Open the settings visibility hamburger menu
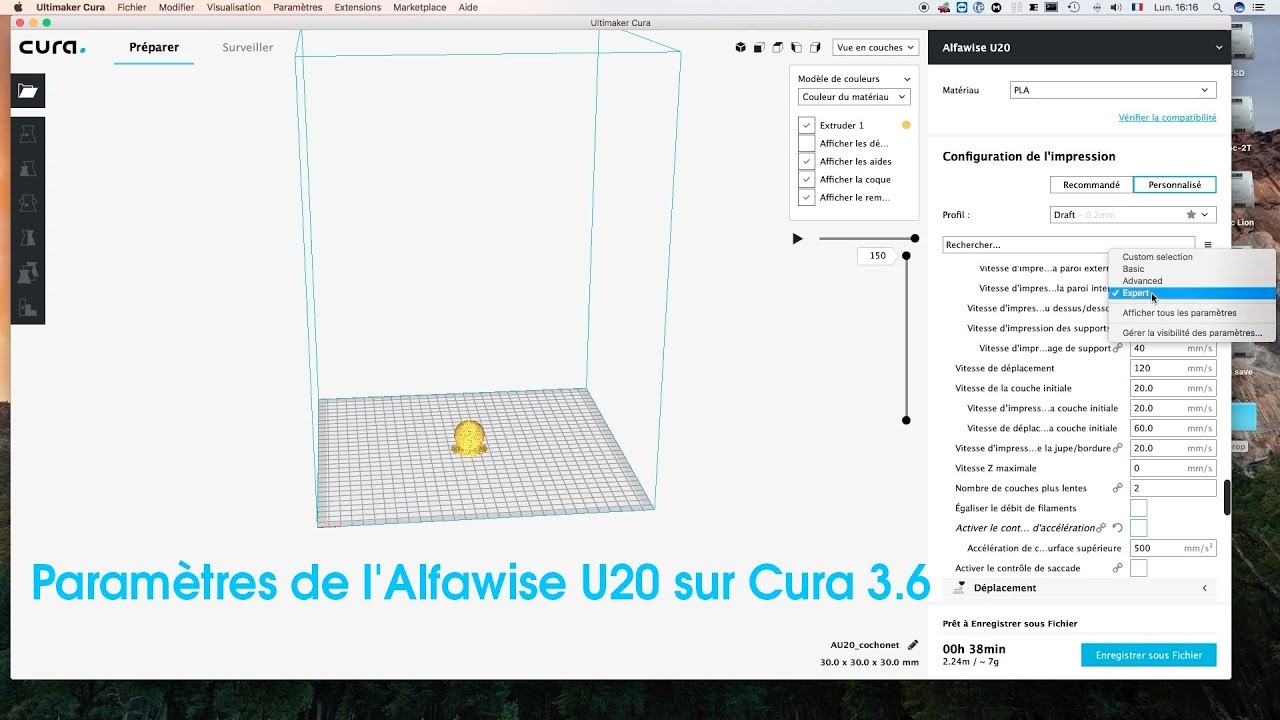The height and width of the screenshot is (720, 1280). (x=1208, y=244)
